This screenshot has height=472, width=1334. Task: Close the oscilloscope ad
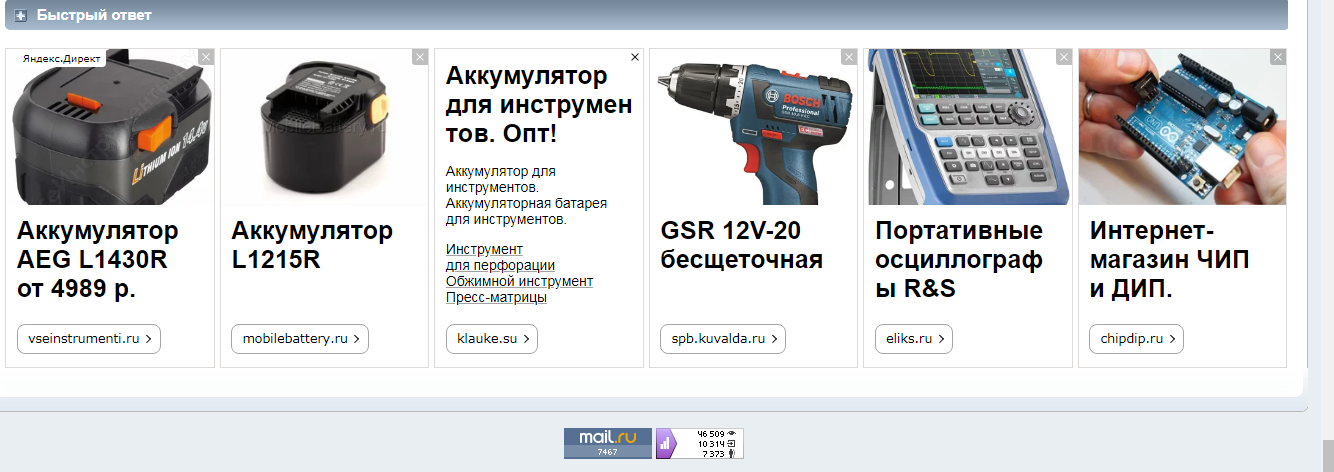1063,57
